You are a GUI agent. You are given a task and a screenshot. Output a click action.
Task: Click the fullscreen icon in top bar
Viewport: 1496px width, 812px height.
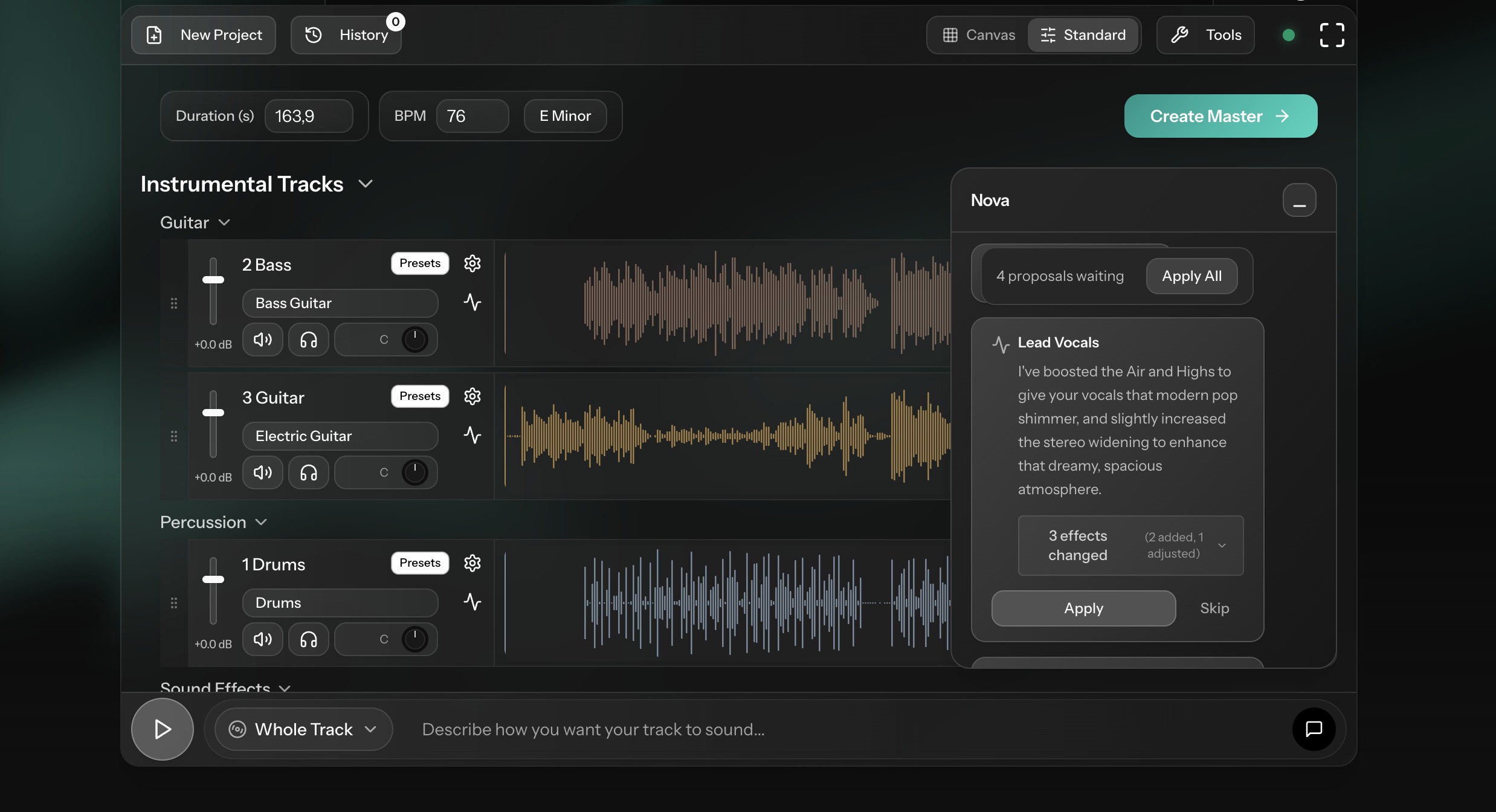(x=1332, y=35)
